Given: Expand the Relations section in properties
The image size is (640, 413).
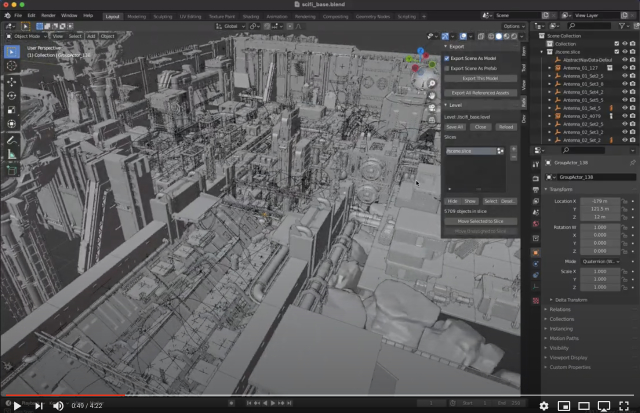Looking at the screenshot, I should pyautogui.click(x=559, y=309).
